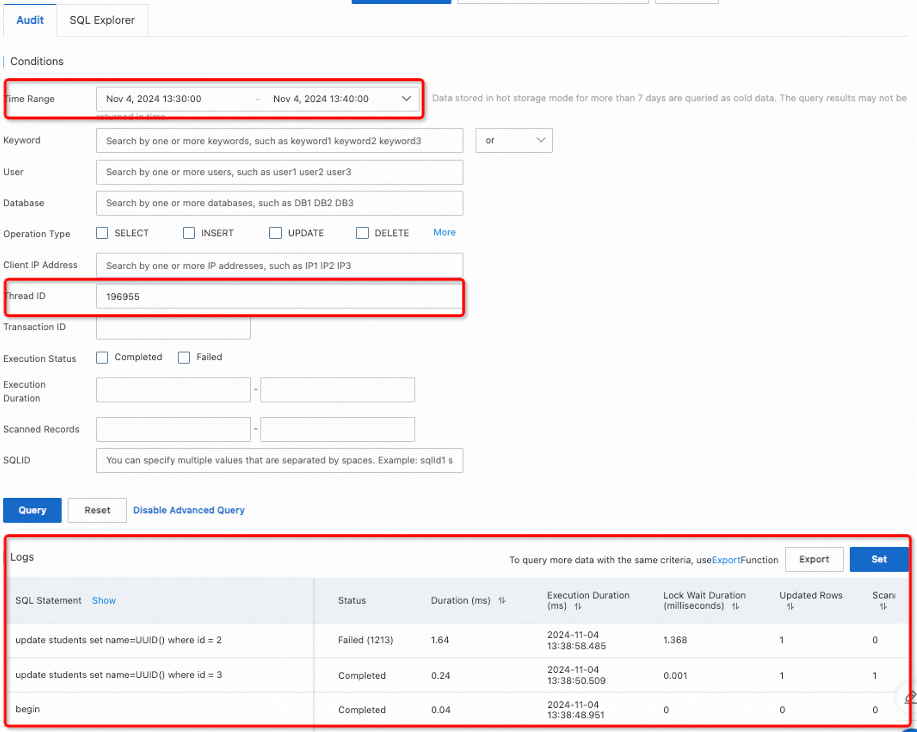
Task: Click the Thread ID field with 196955
Action: 280,296
